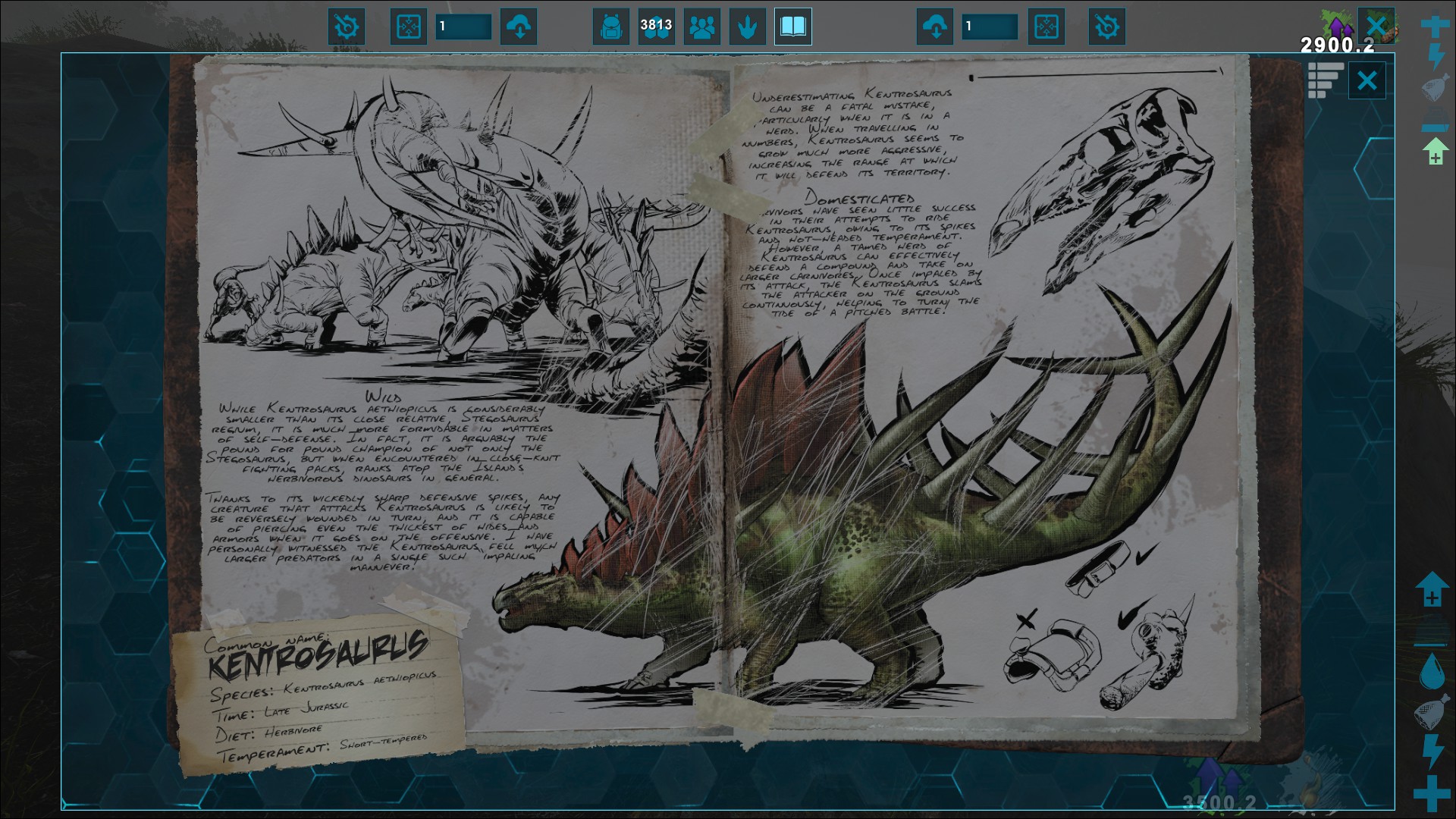The height and width of the screenshot is (819, 1456).
Task: Focus right quantity field showing 1
Action: [990, 27]
